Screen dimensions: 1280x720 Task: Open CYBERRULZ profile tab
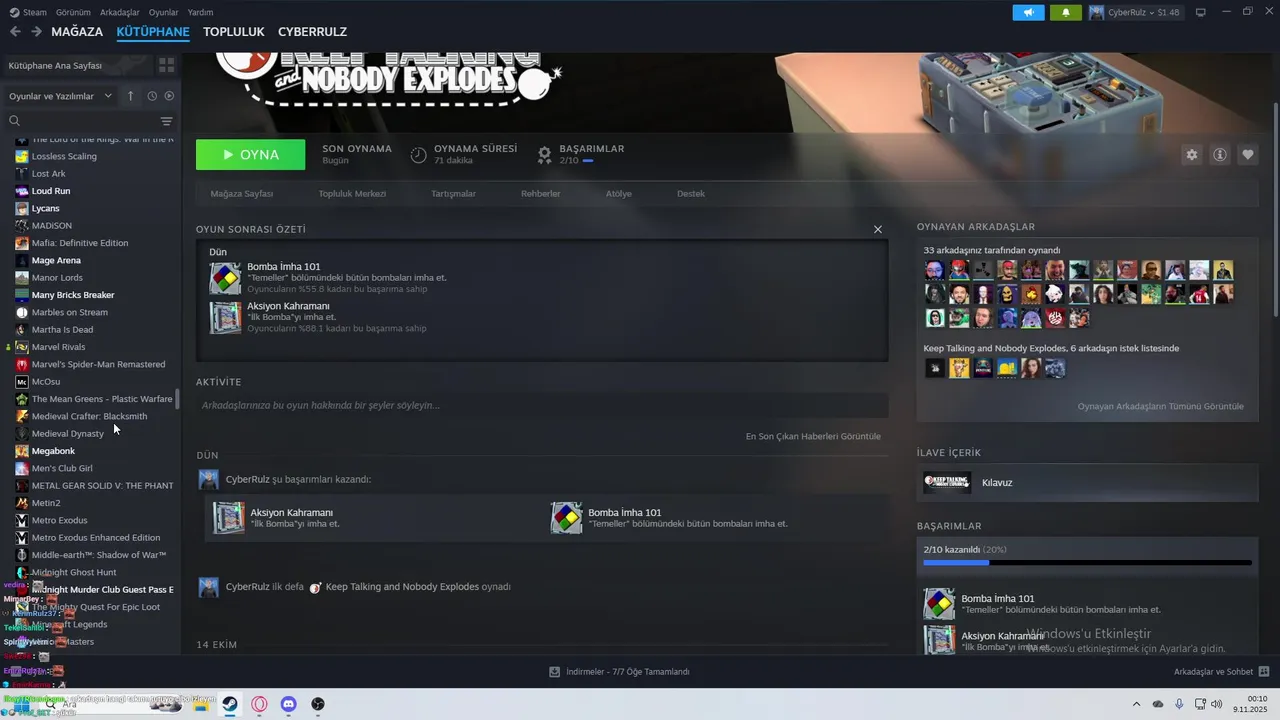[312, 32]
